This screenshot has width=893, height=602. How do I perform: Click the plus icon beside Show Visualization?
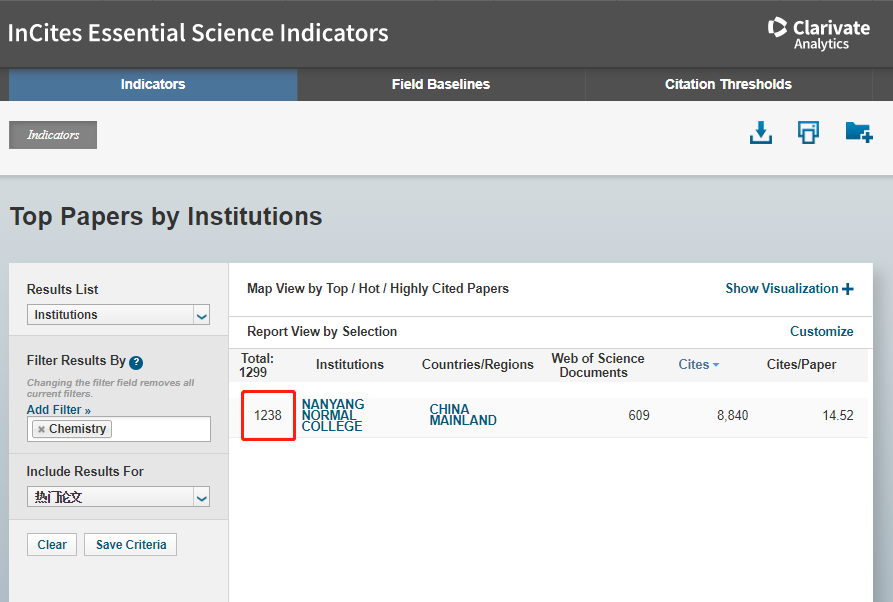coord(848,289)
